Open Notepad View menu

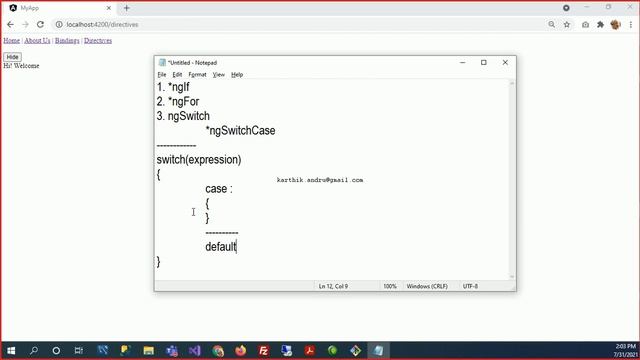(x=219, y=75)
